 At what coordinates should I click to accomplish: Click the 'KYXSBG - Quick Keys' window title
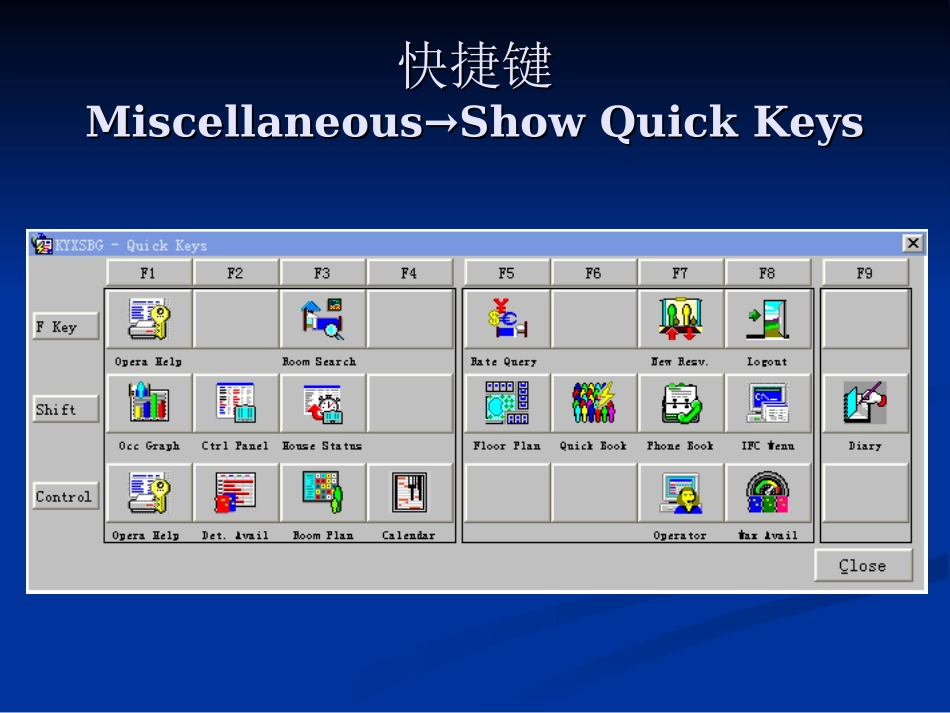[131, 245]
